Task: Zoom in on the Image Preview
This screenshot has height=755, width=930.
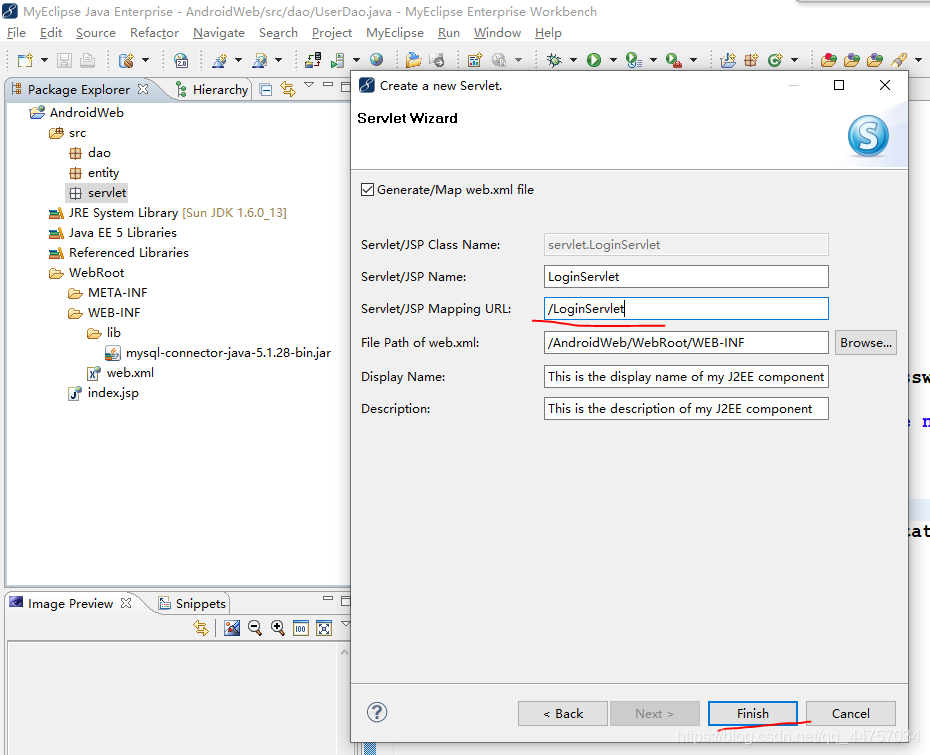Action: pos(277,627)
